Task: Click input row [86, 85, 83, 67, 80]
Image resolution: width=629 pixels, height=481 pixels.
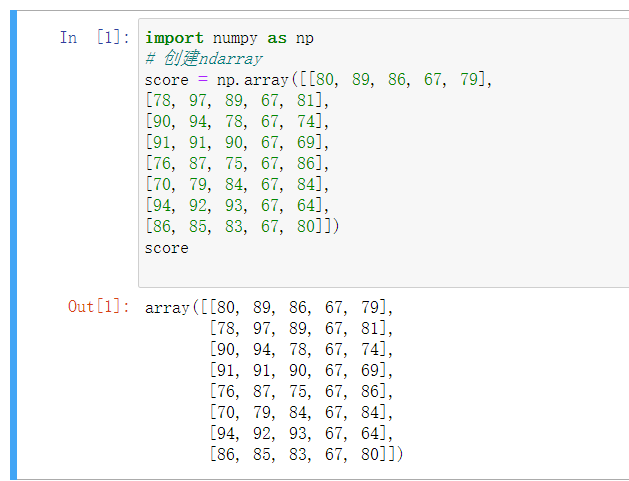Action: [x=242, y=226]
